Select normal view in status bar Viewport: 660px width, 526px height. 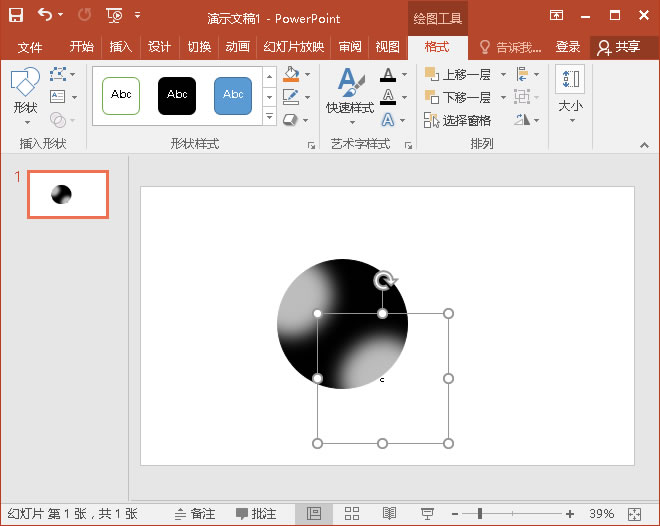[x=314, y=513]
